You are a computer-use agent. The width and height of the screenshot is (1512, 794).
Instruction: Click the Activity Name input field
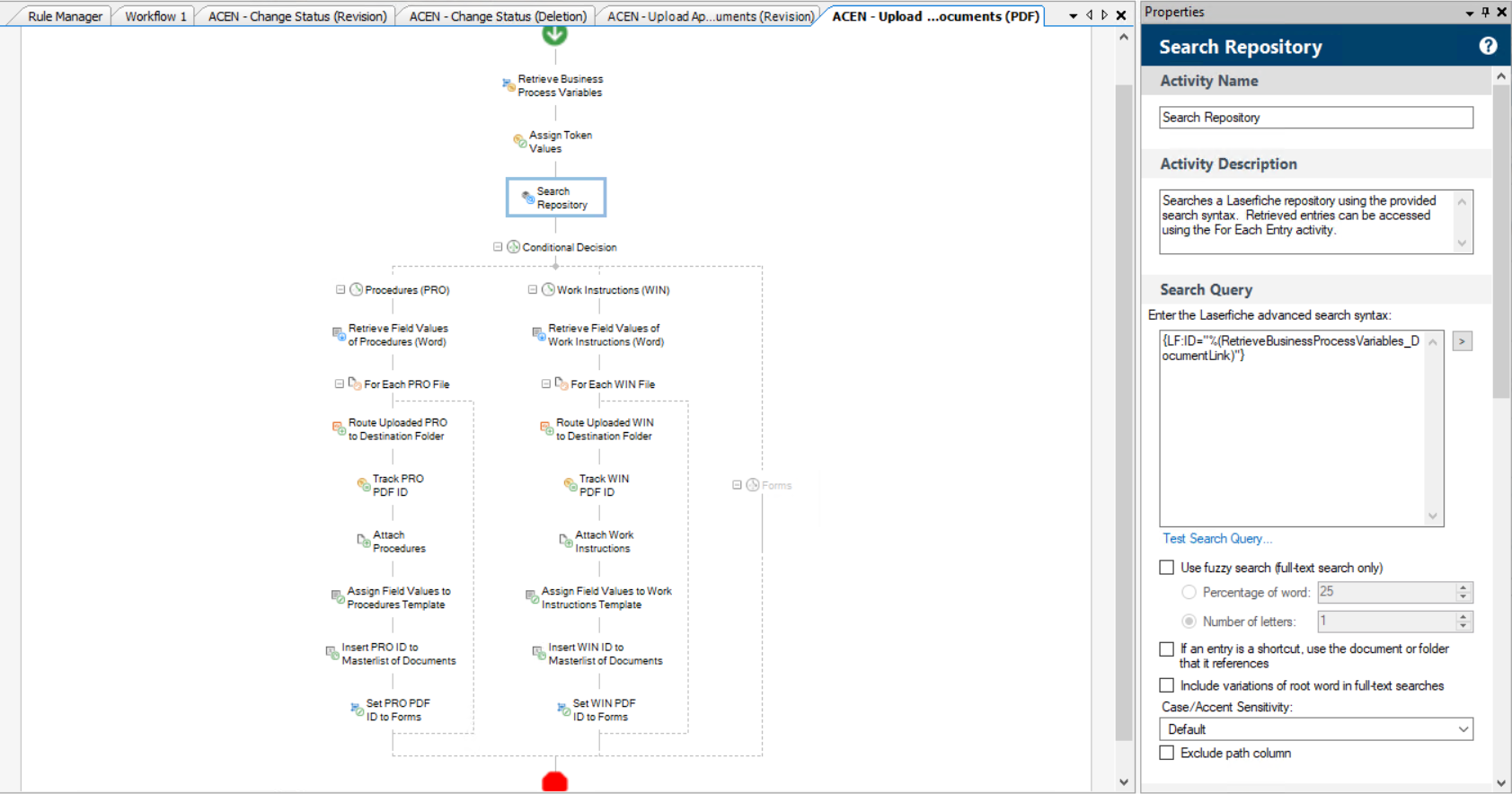(x=1316, y=118)
